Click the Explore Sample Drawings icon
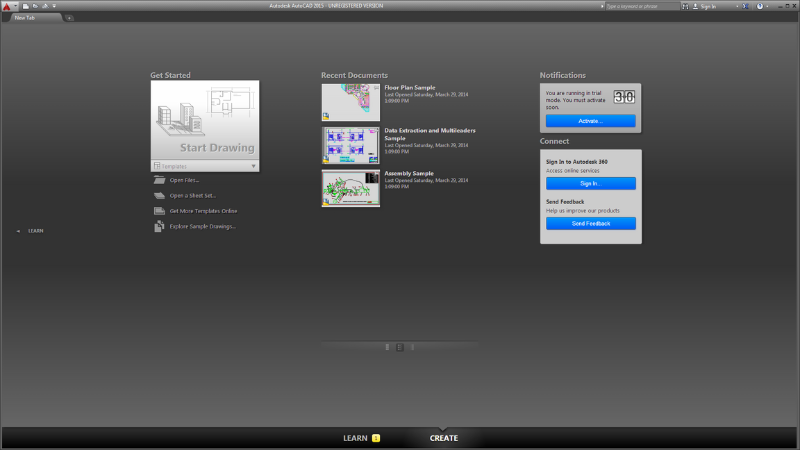Image resolution: width=800 pixels, height=450 pixels. click(160, 227)
